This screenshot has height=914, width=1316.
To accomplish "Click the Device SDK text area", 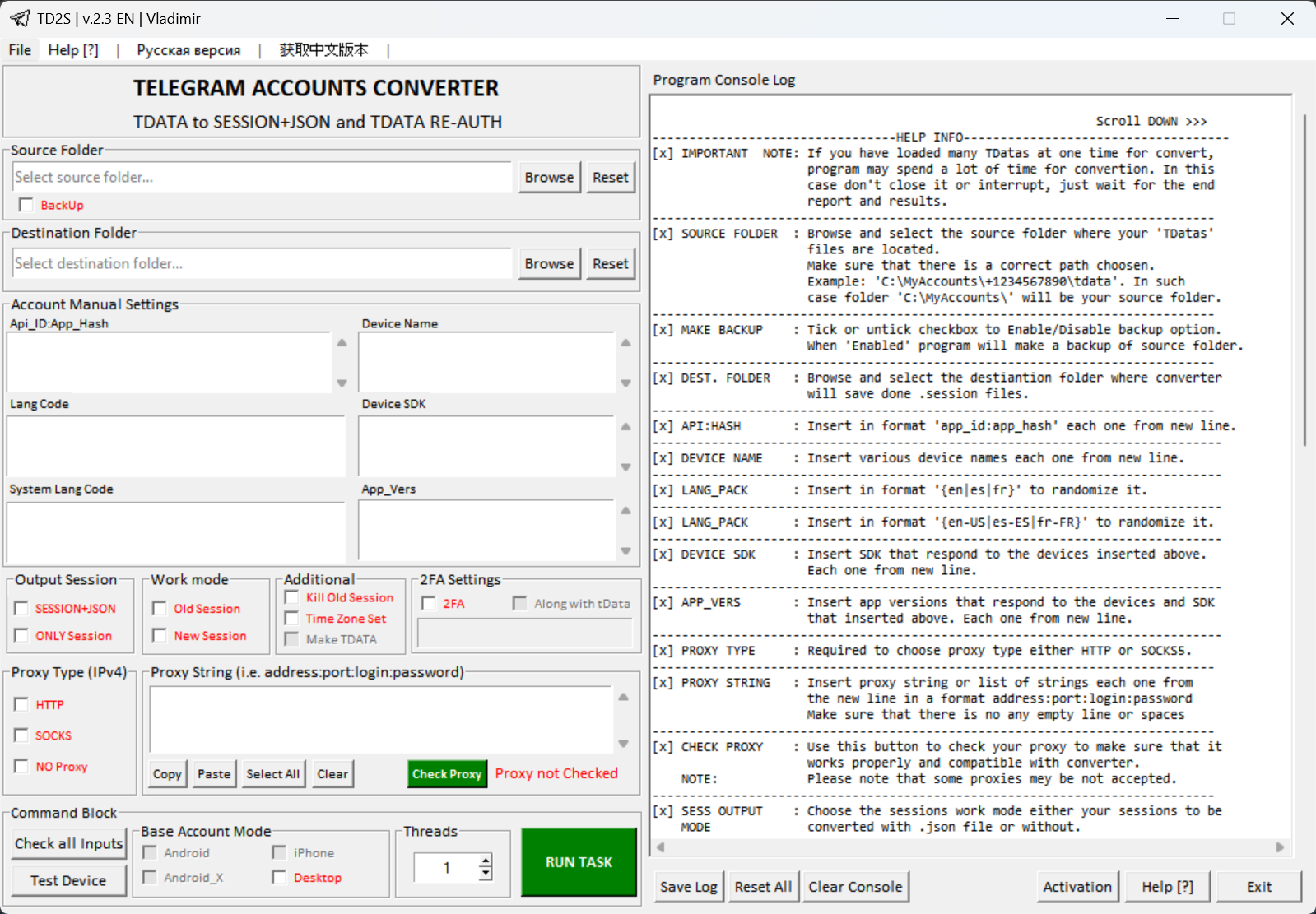I will click(486, 447).
